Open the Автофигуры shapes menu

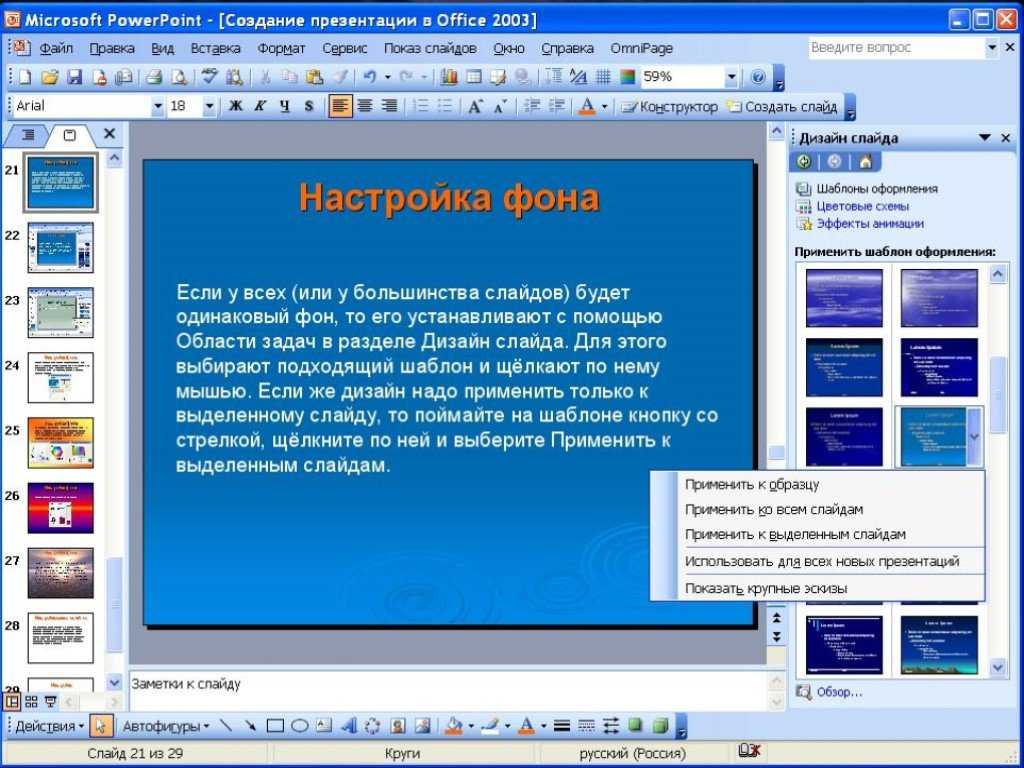pos(166,726)
